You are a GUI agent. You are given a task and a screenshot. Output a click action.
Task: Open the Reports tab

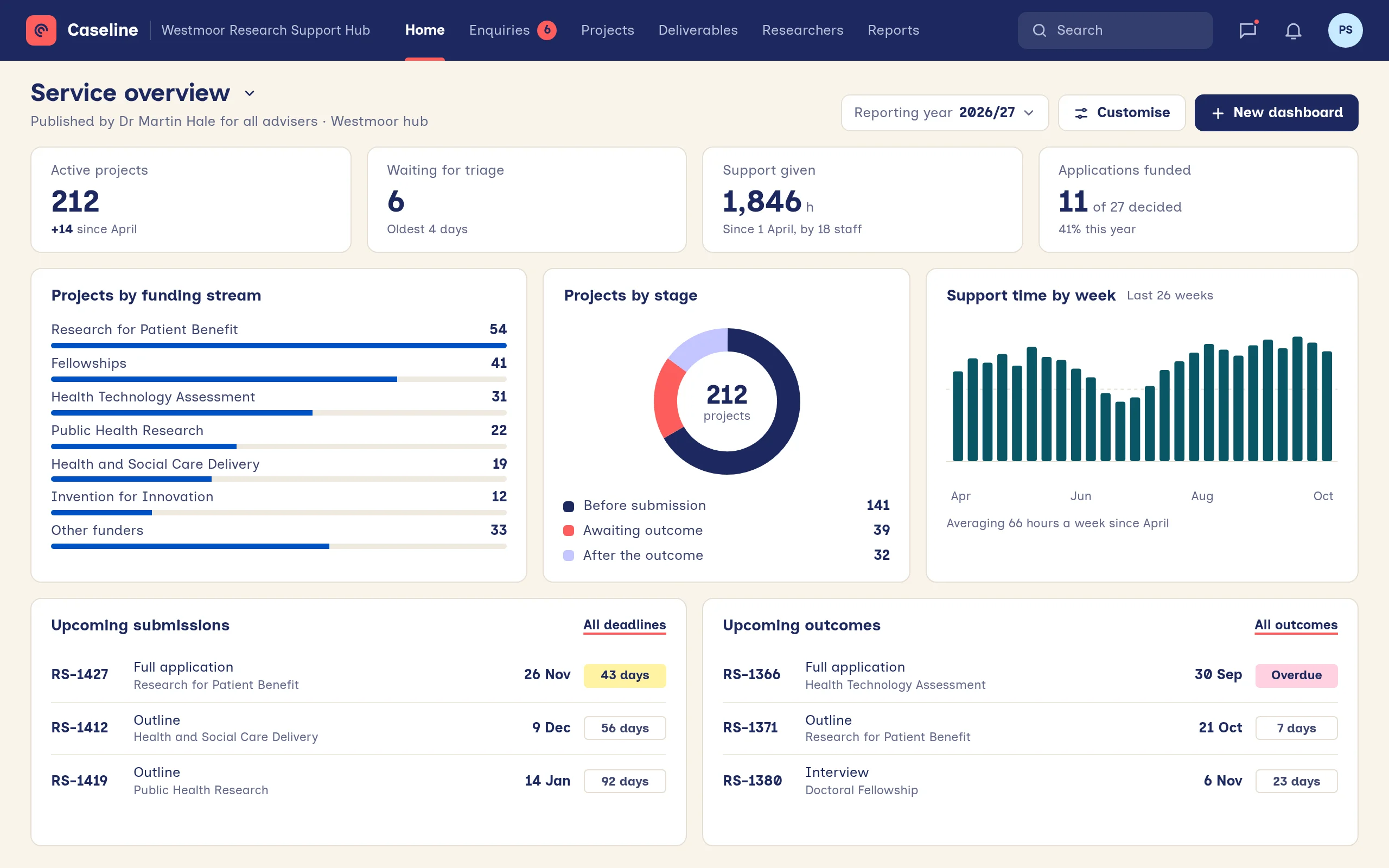[x=893, y=30]
